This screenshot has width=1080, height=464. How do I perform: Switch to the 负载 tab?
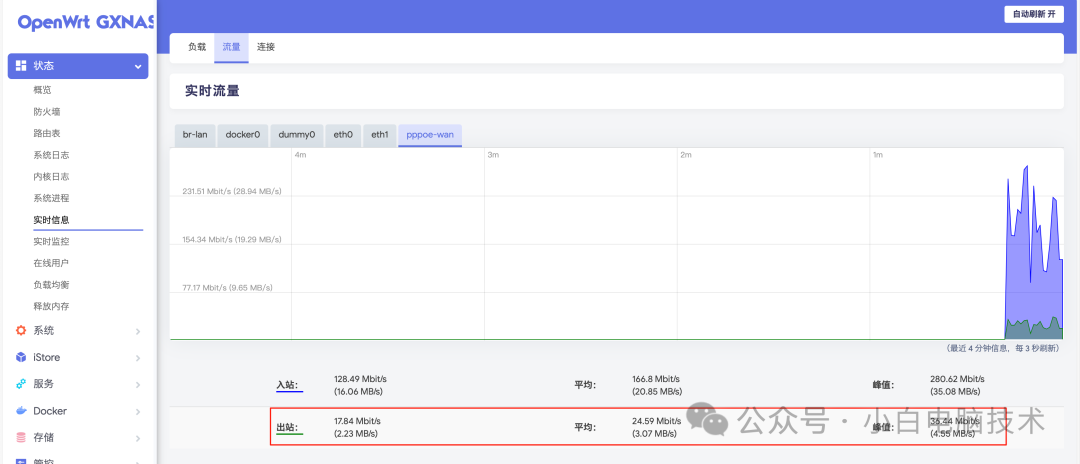click(197, 48)
